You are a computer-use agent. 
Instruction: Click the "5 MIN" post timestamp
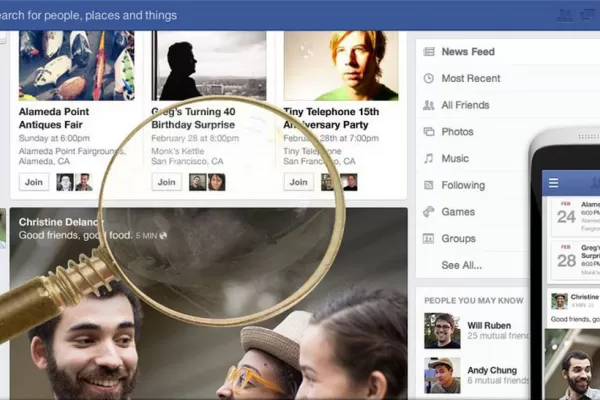(x=146, y=236)
